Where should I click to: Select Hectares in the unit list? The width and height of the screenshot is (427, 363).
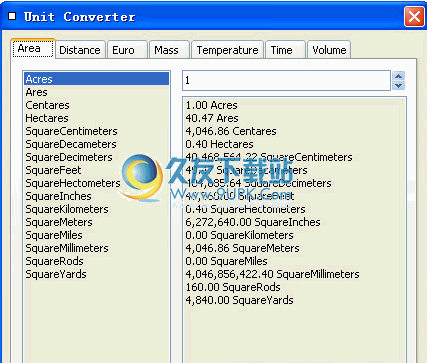pos(96,118)
